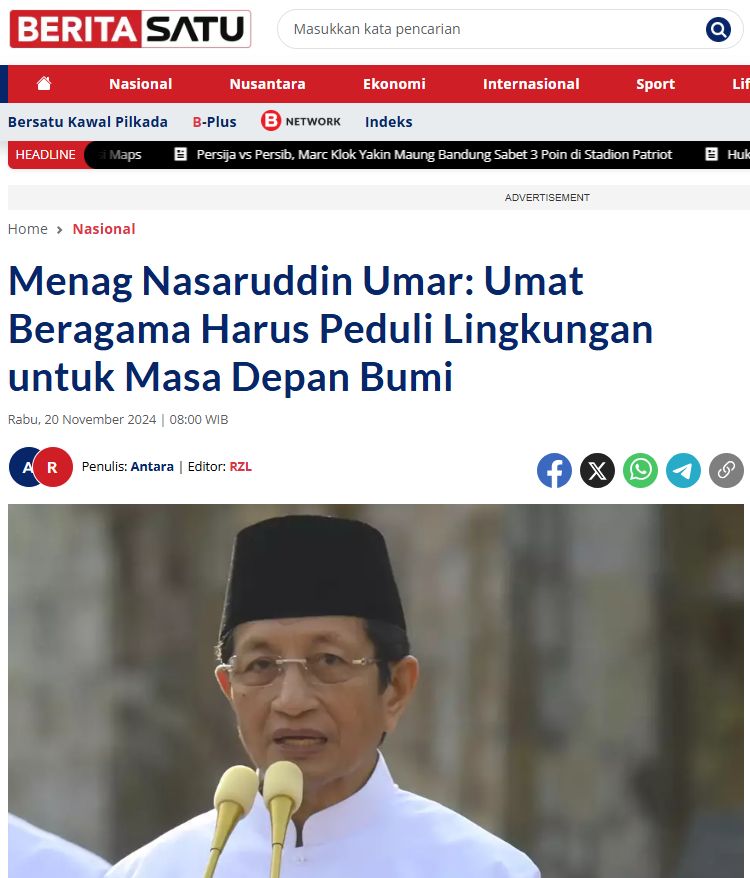The height and width of the screenshot is (878, 750).
Task: Open Bersatu Kawal Pilkada link
Action: click(88, 122)
